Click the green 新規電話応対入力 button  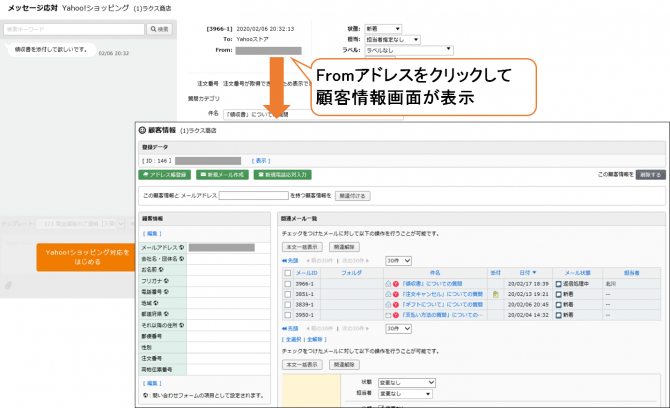282,175
